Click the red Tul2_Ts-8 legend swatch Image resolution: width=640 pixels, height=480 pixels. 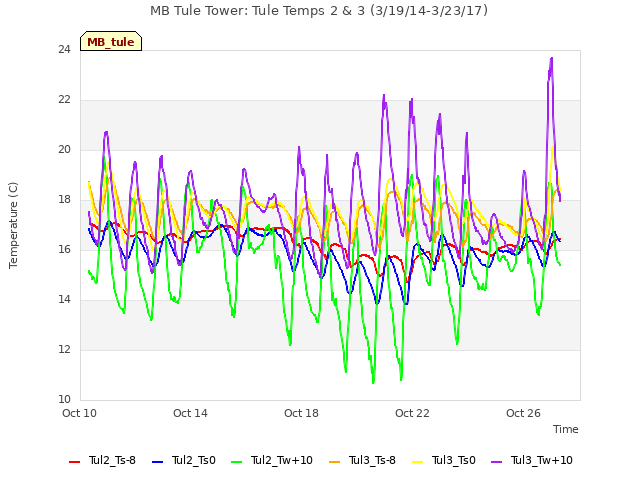75,462
